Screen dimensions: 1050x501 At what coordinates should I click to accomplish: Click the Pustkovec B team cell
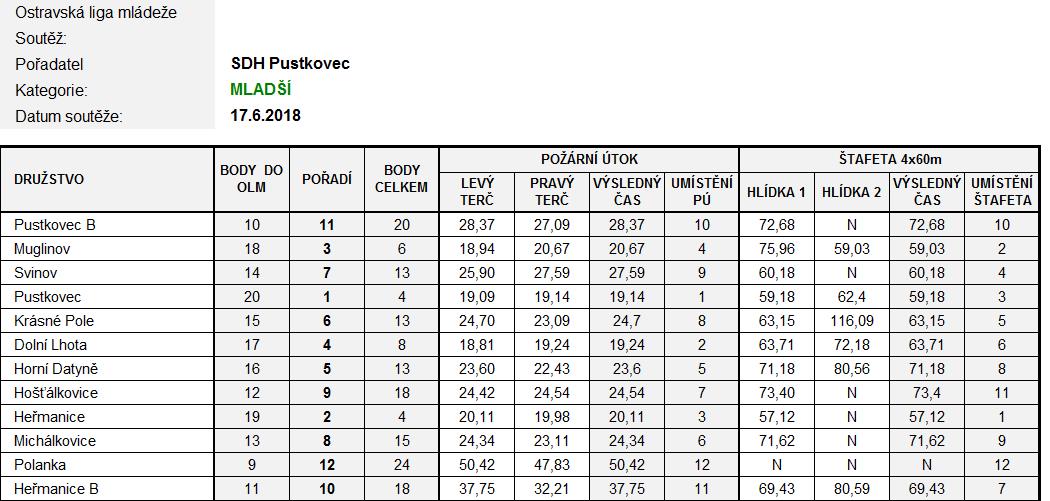click(107, 225)
